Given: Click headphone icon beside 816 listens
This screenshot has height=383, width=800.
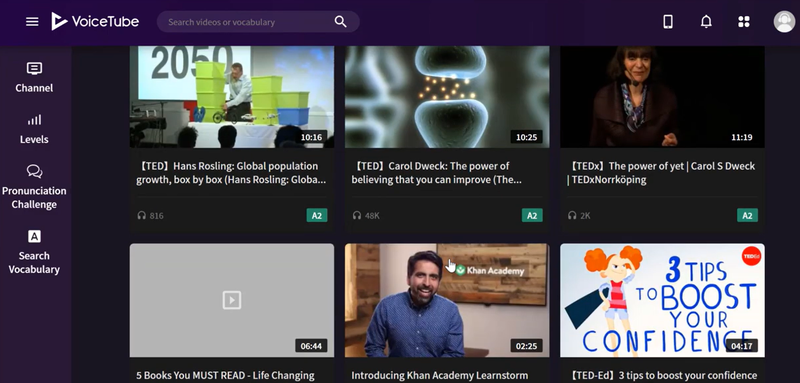Looking at the screenshot, I should click(x=141, y=216).
